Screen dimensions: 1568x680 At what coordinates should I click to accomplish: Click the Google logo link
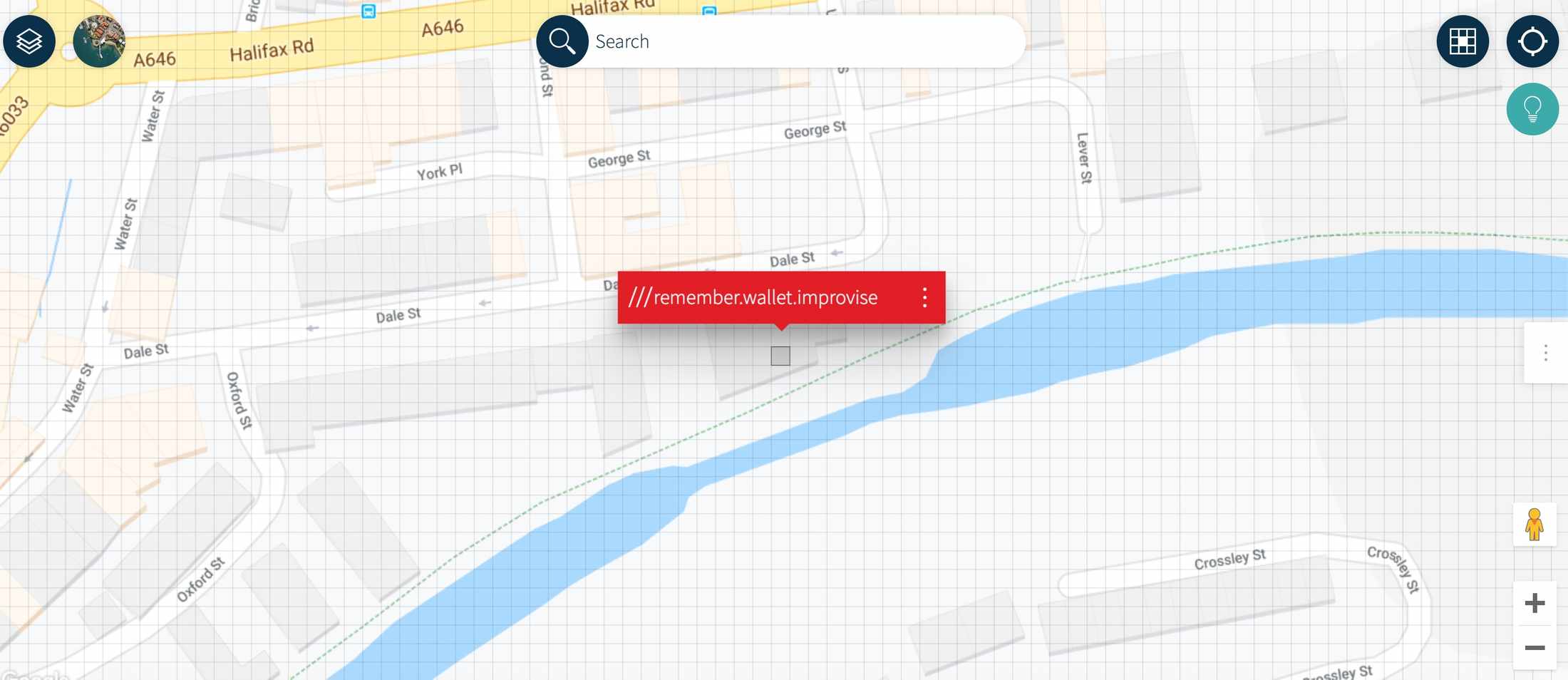click(36, 674)
